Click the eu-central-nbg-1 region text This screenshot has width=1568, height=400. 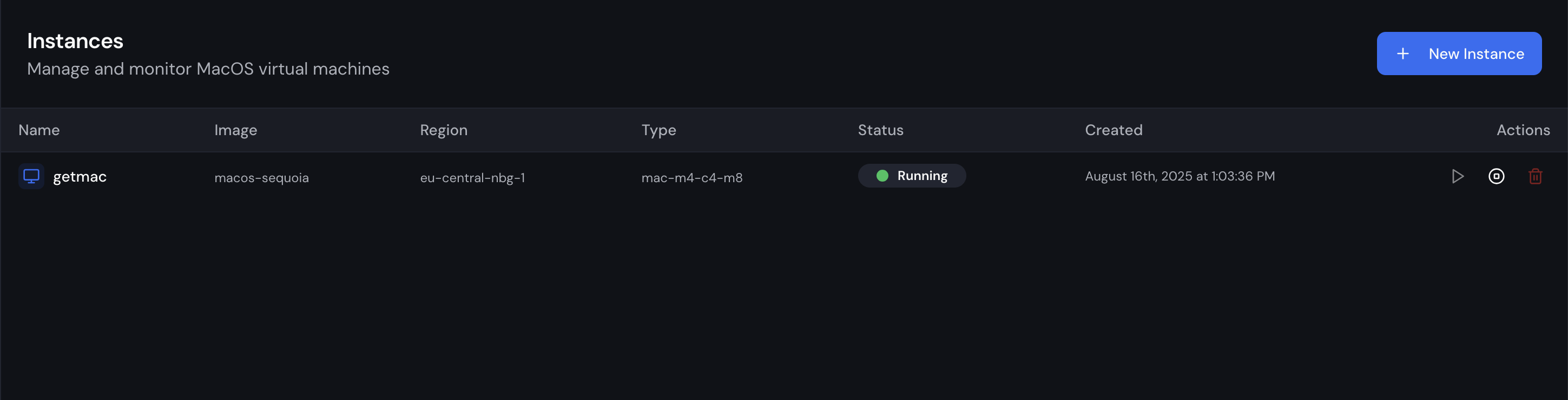473,177
